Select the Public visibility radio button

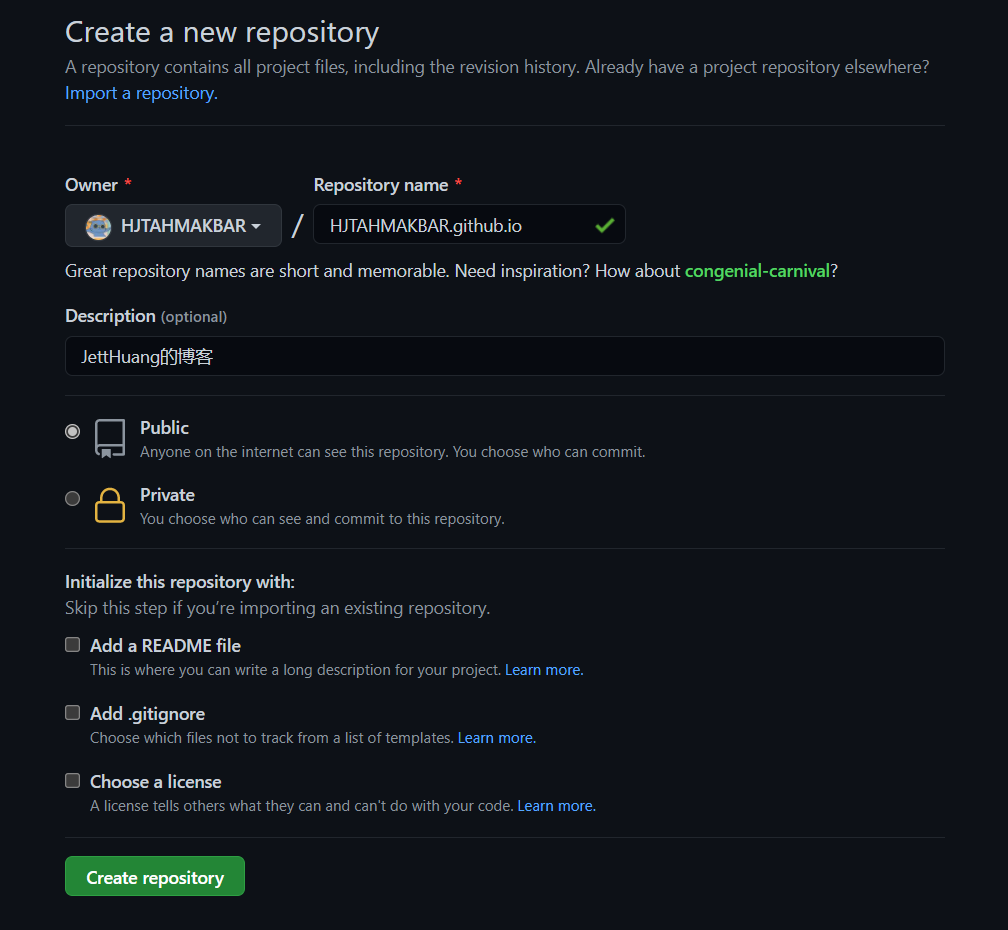73,431
